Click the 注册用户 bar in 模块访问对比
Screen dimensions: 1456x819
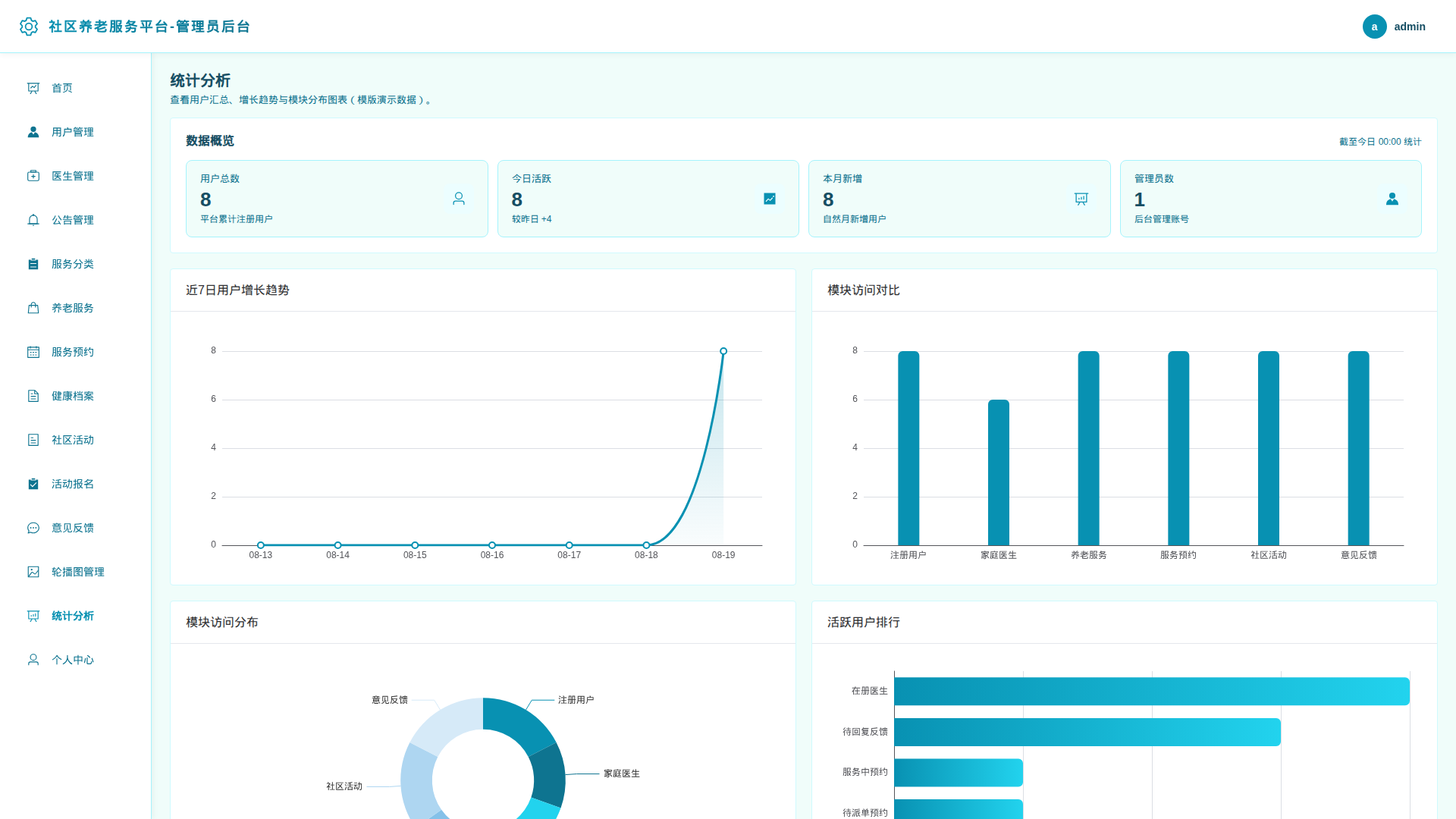(908, 448)
